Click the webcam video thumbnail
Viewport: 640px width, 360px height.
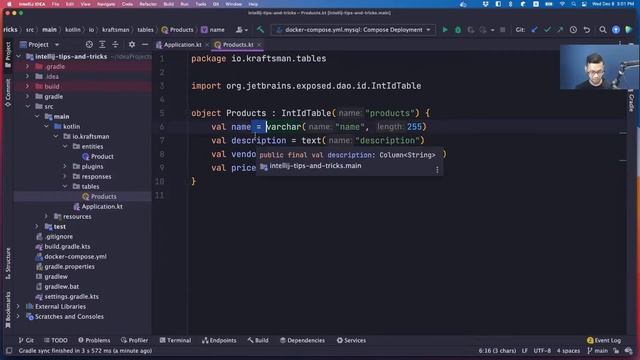[600, 67]
